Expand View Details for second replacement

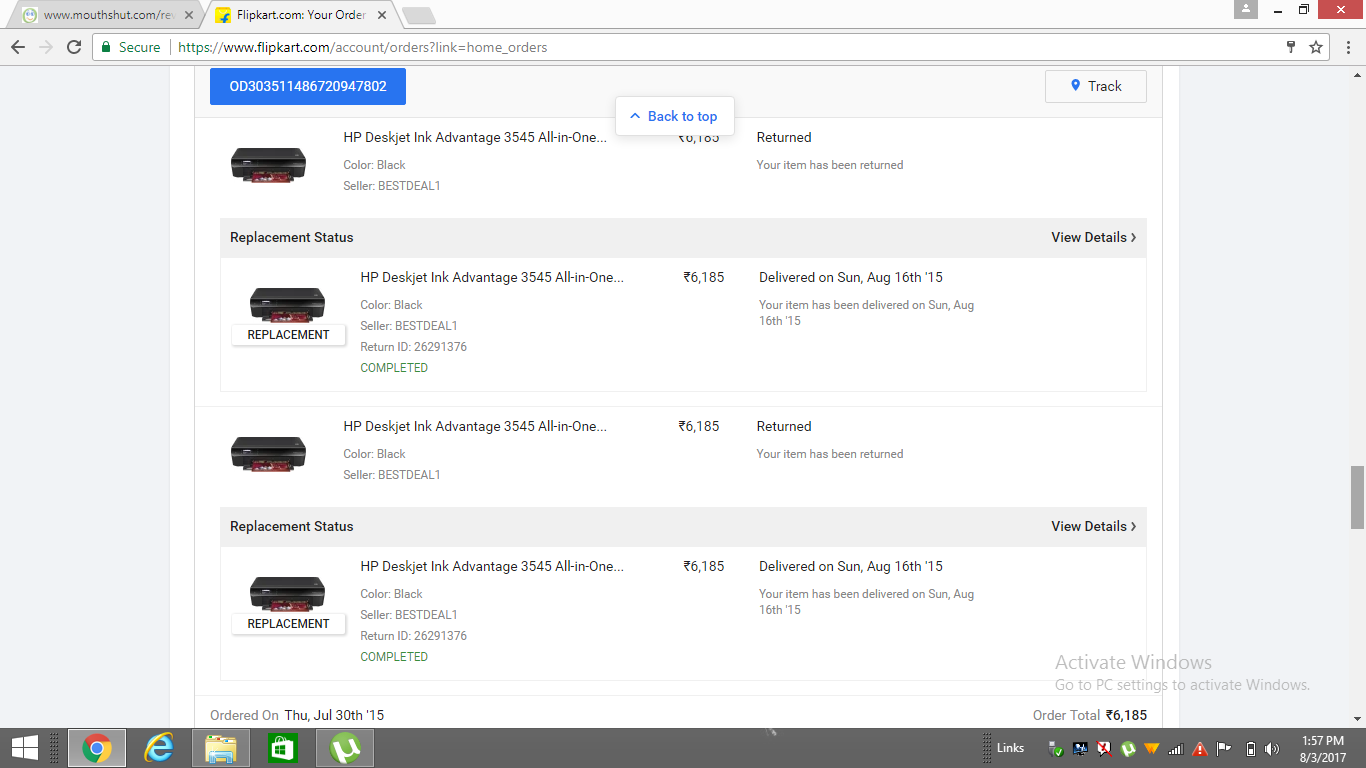coord(1093,526)
